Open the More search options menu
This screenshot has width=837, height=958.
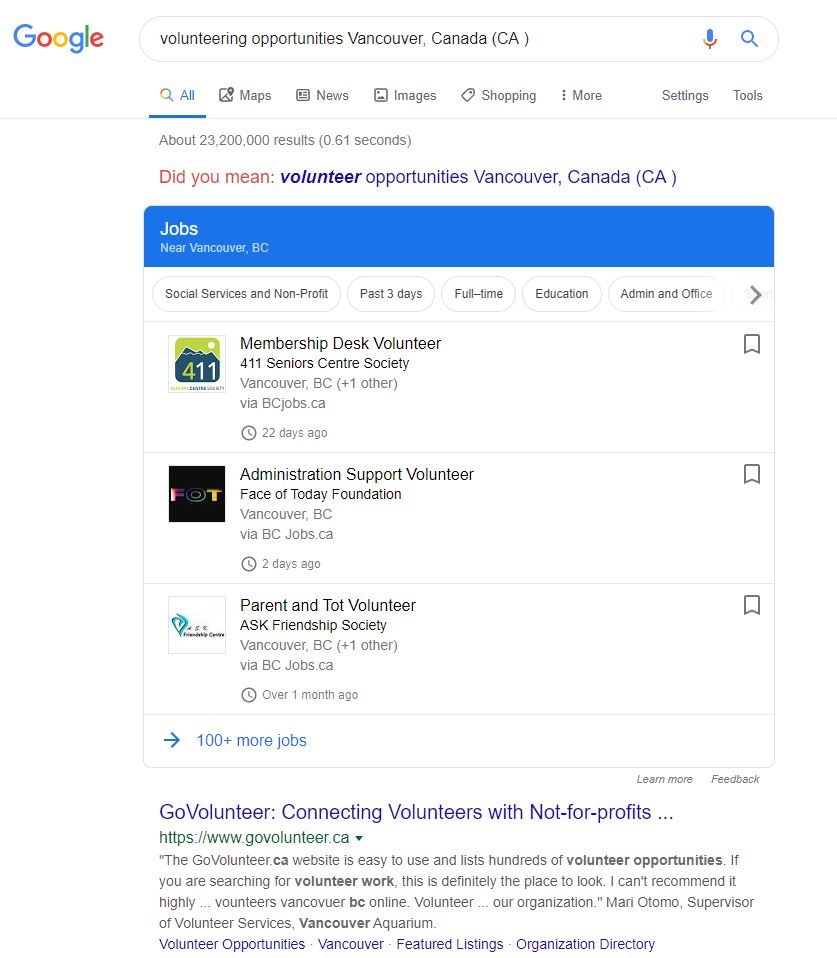coord(581,95)
